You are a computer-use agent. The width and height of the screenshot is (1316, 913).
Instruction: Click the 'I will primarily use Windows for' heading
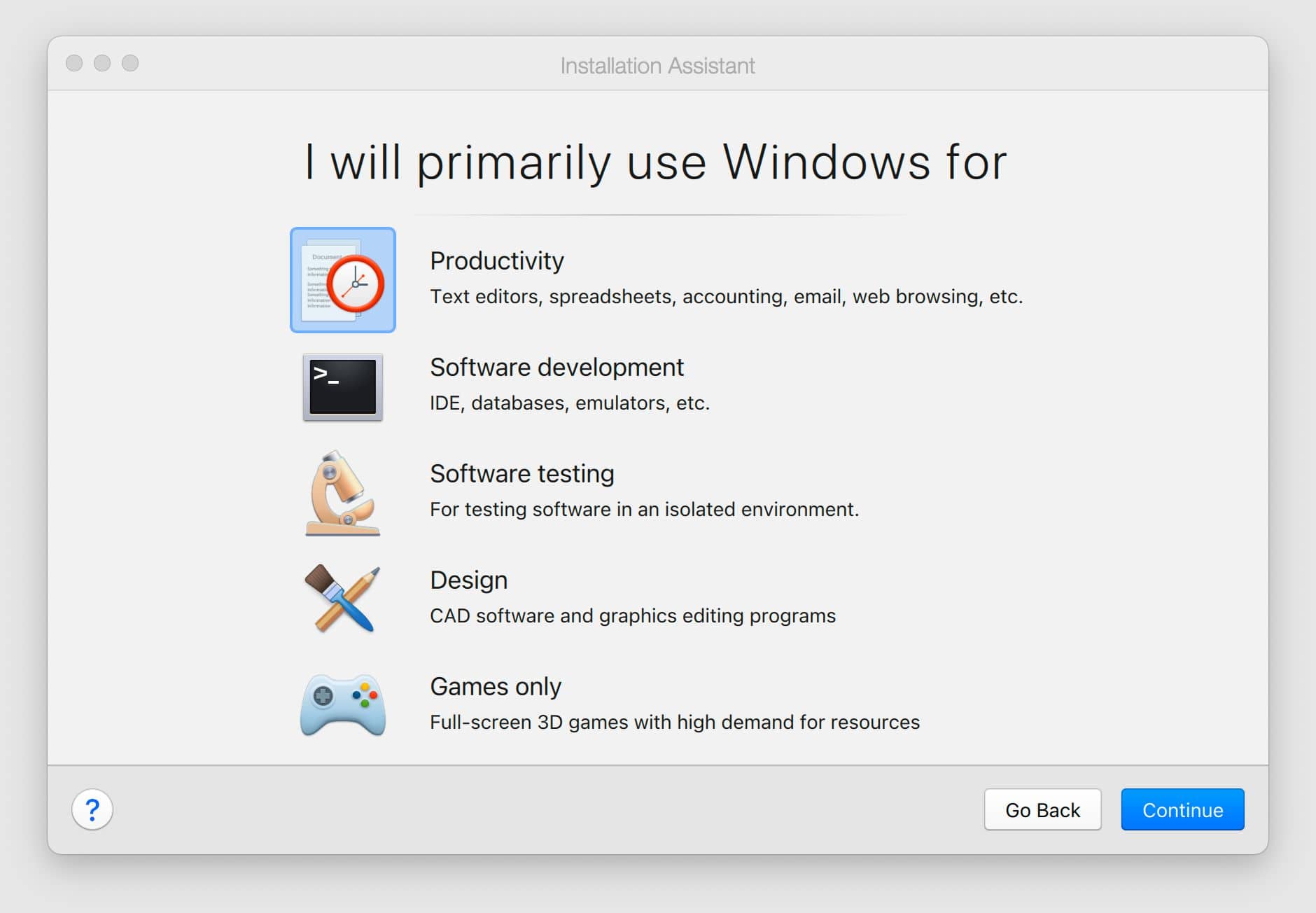(x=656, y=162)
